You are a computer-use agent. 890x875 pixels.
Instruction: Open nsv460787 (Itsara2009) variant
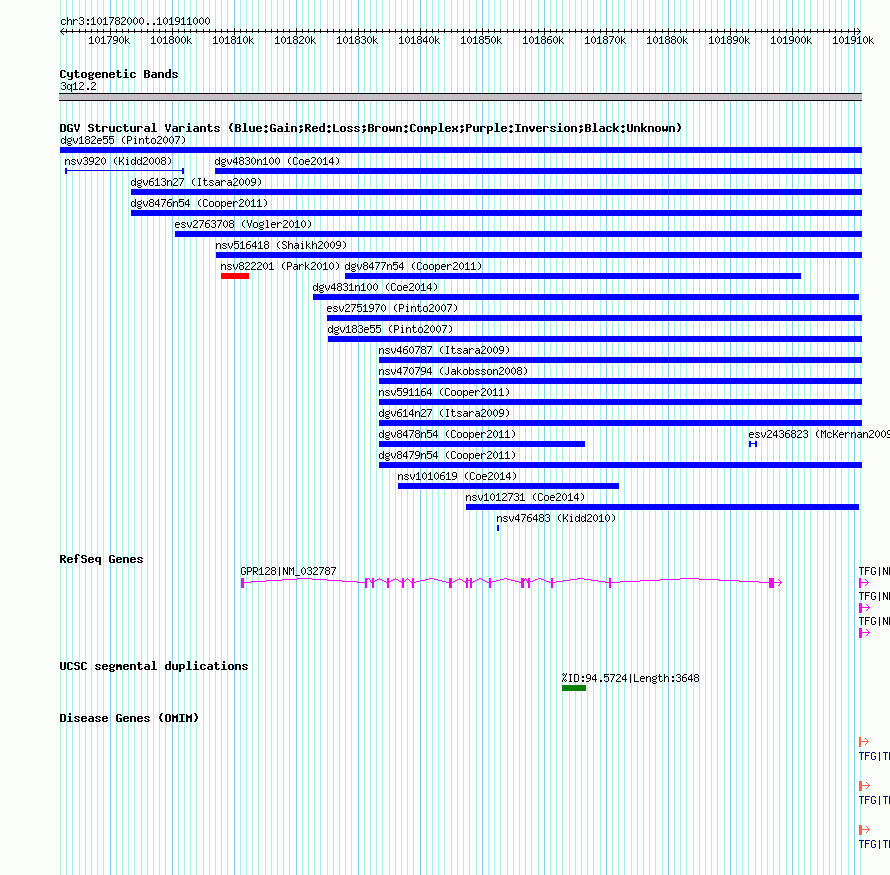[444, 350]
